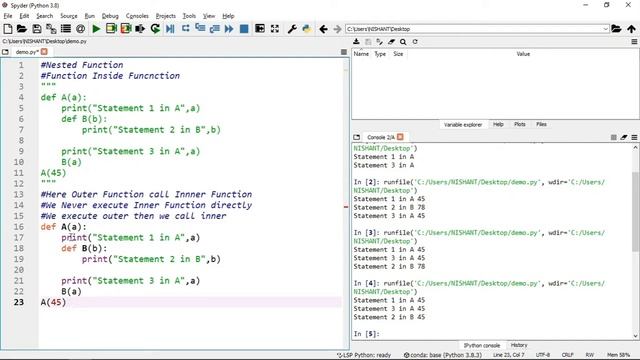
Task: Stop debugging with the blue square
Action: coord(244,29)
